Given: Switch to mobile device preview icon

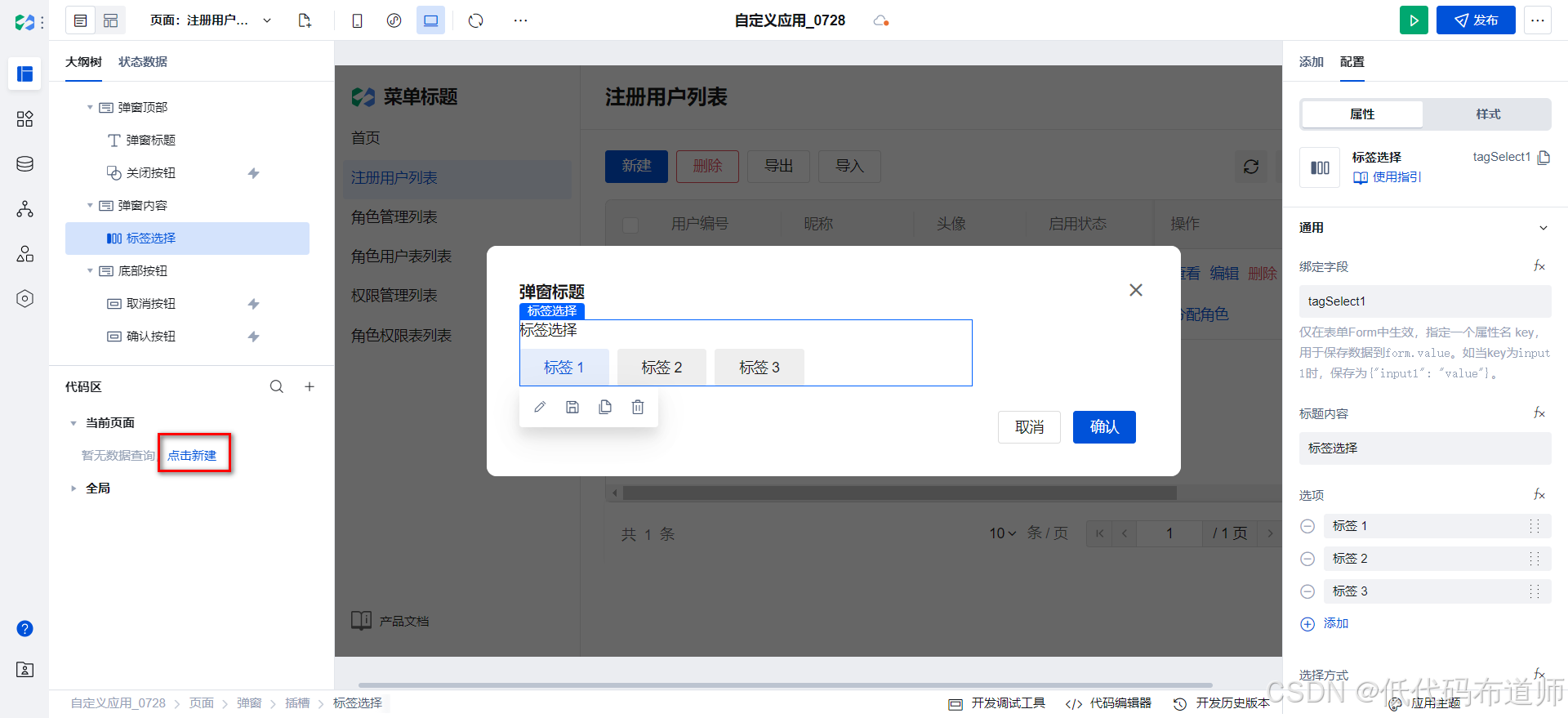Looking at the screenshot, I should (357, 20).
